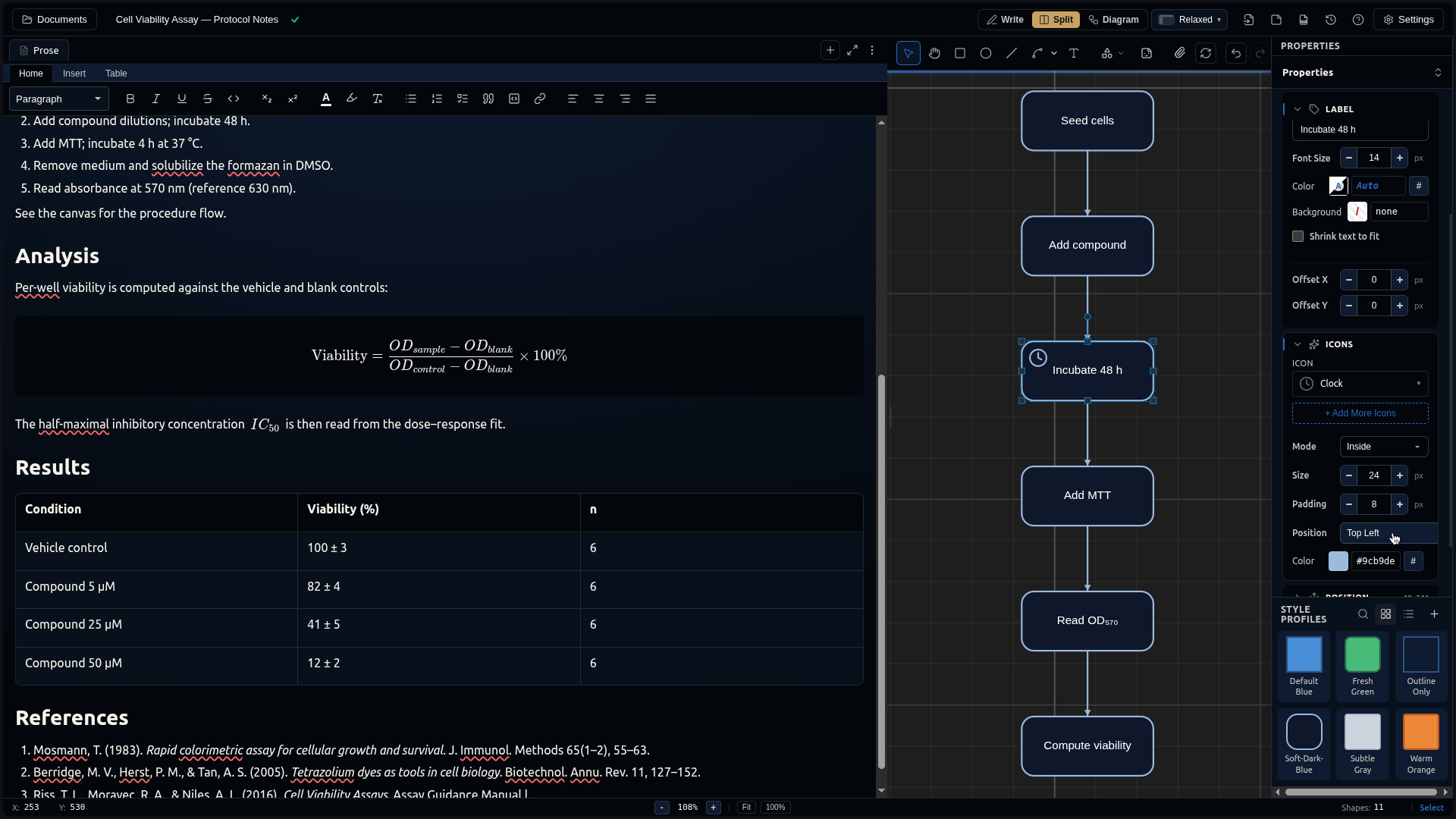Search style profiles
Image resolution: width=1456 pixels, height=819 pixels.
[1363, 614]
